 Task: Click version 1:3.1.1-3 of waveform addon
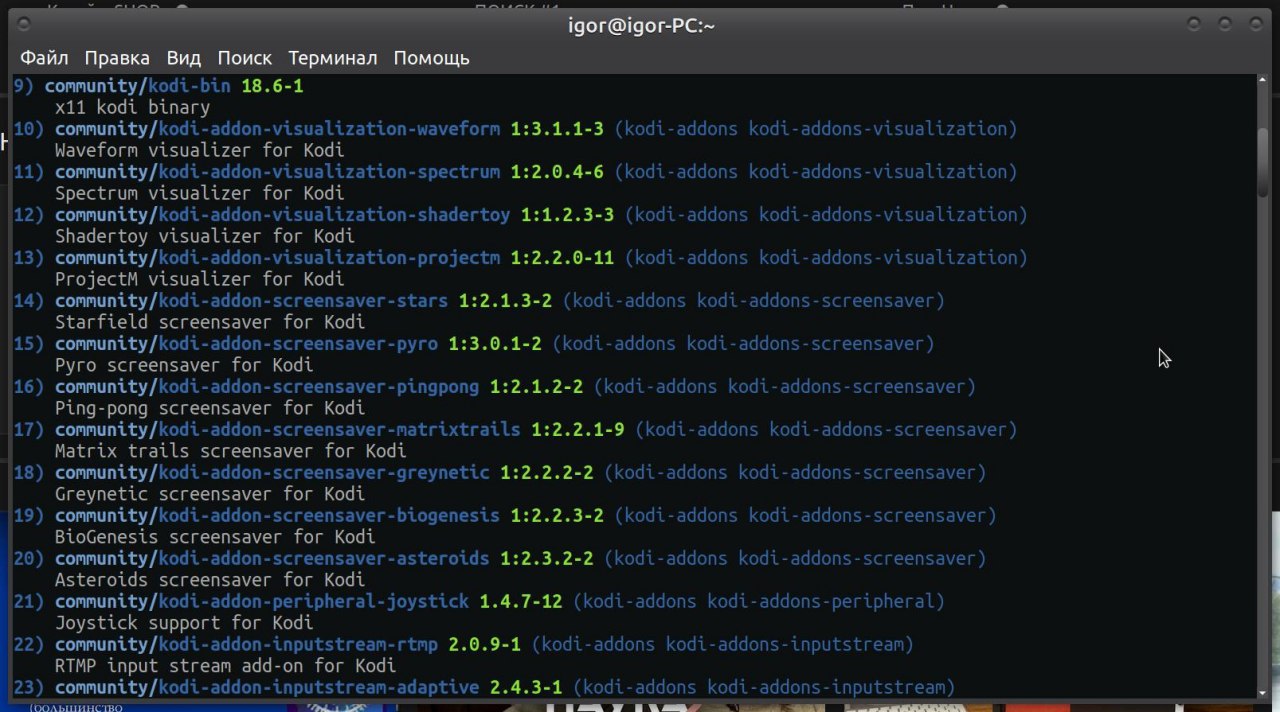[x=557, y=129]
